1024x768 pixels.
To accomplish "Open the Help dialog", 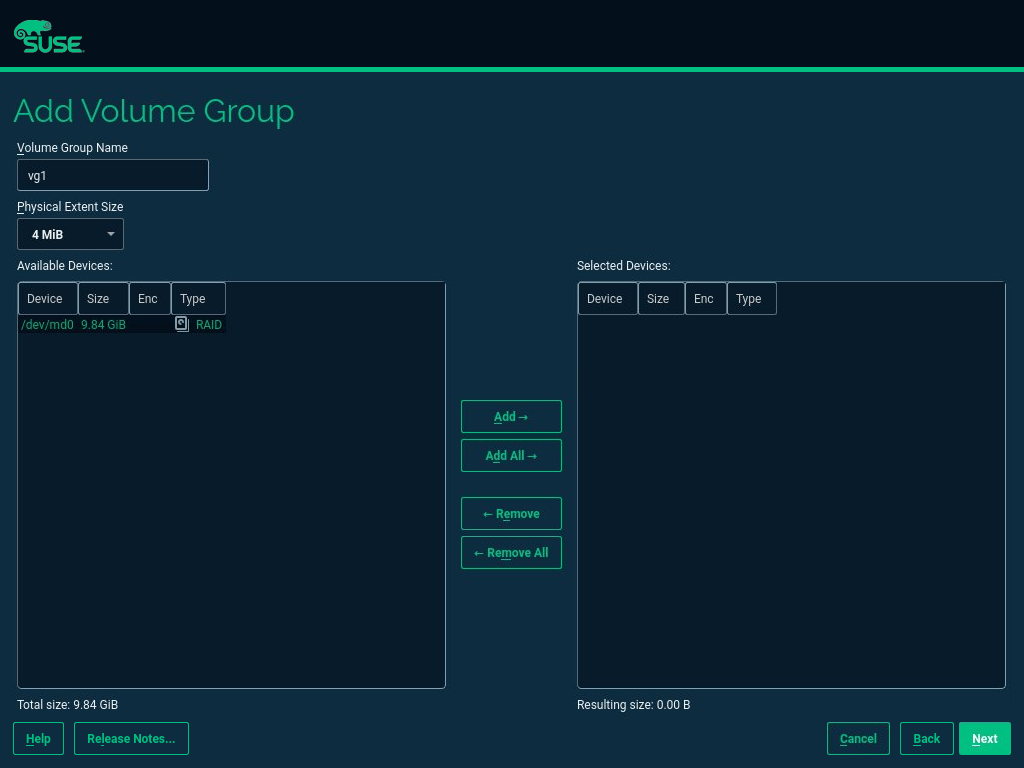I will click(x=38, y=739).
